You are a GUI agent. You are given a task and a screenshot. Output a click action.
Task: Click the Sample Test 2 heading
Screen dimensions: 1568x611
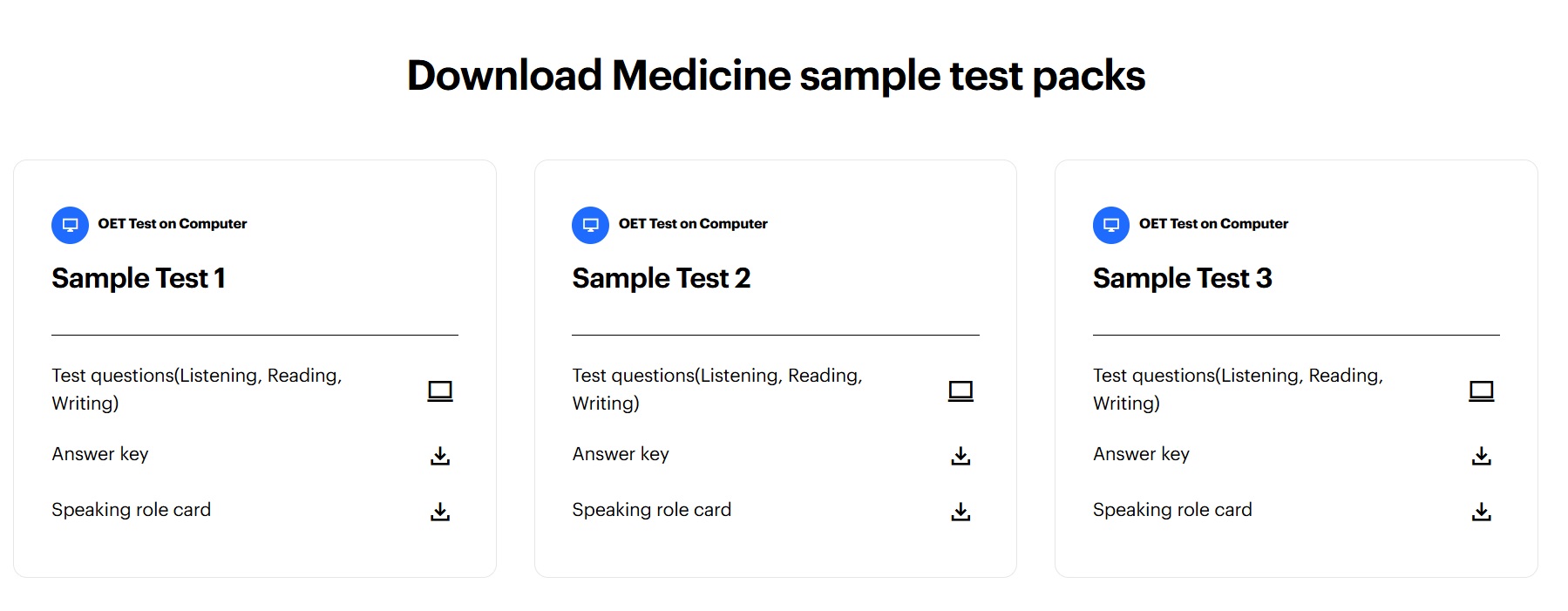(662, 278)
